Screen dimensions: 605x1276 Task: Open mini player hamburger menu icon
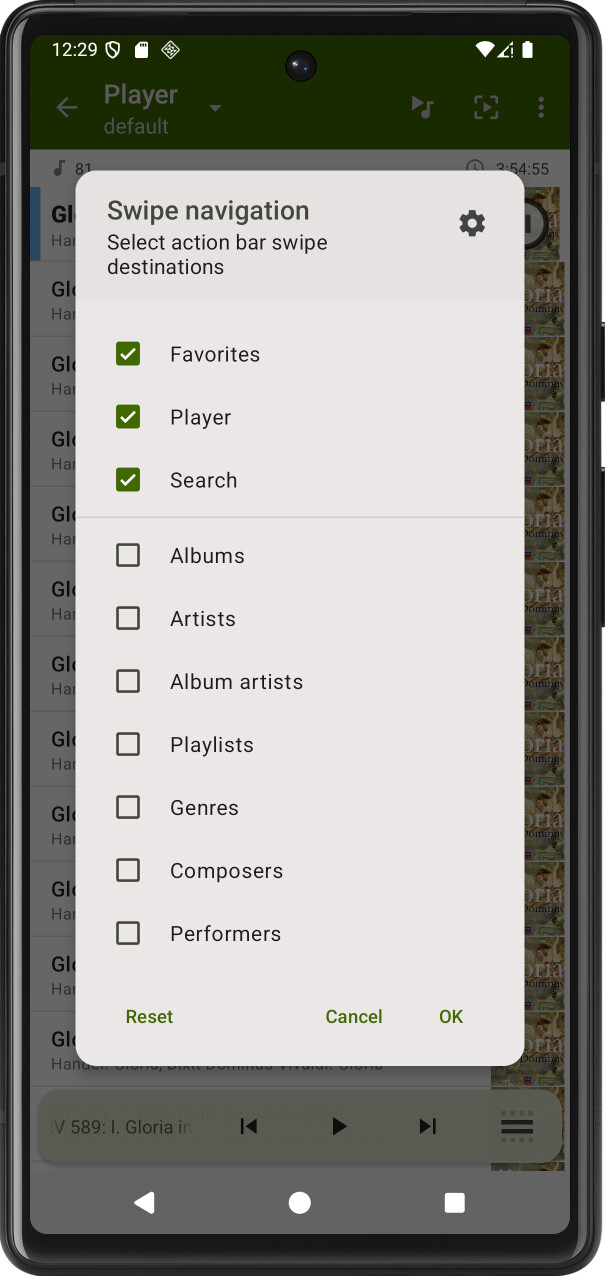pyautogui.click(x=517, y=1127)
